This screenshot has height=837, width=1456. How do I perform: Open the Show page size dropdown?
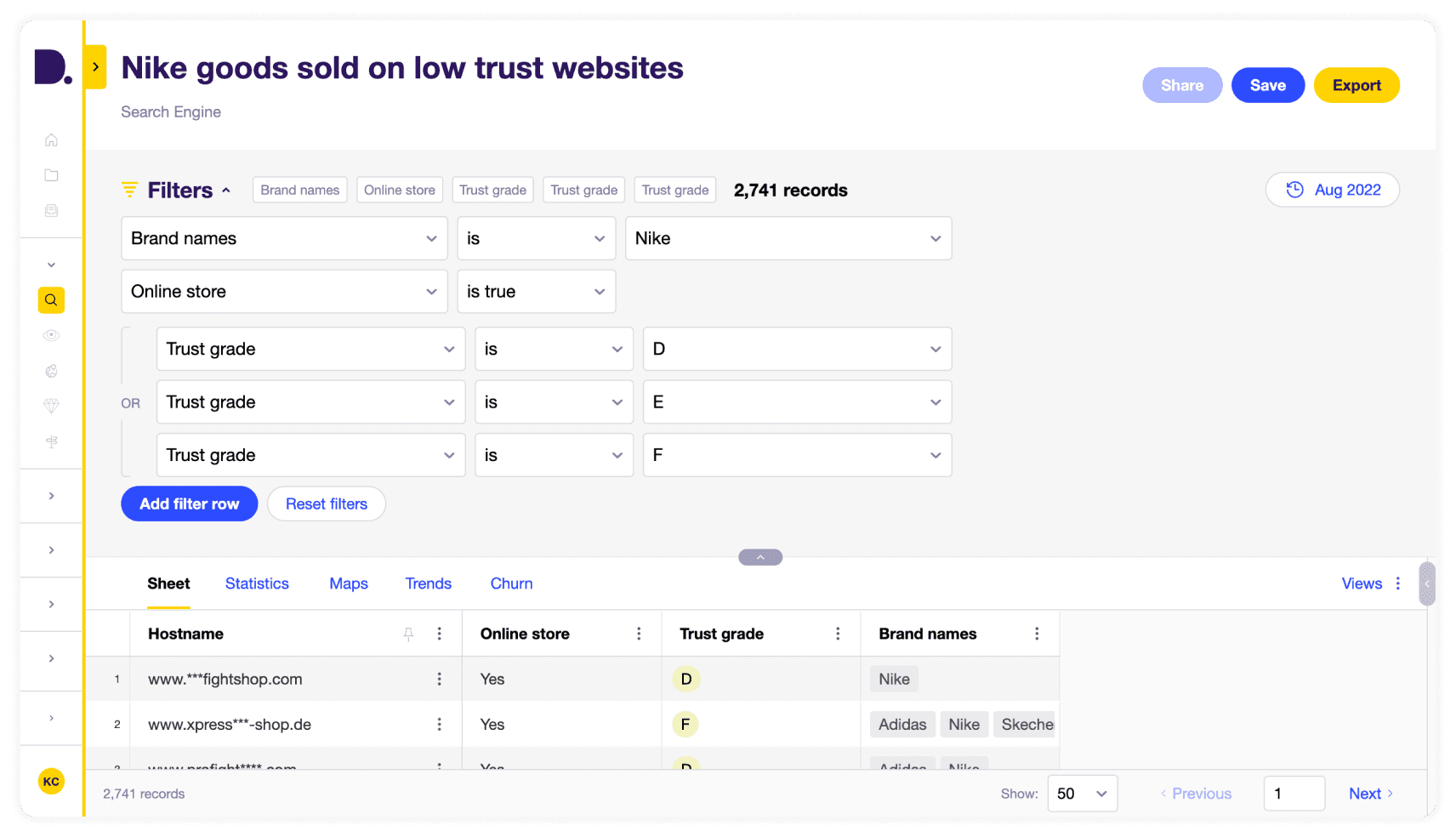click(1082, 793)
